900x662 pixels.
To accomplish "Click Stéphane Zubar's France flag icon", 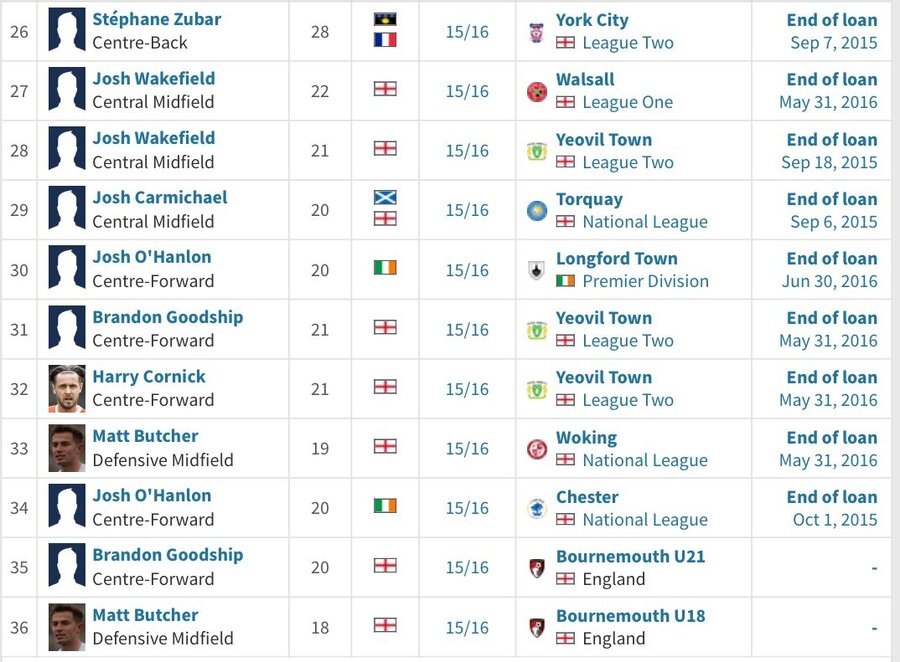I will click(385, 40).
